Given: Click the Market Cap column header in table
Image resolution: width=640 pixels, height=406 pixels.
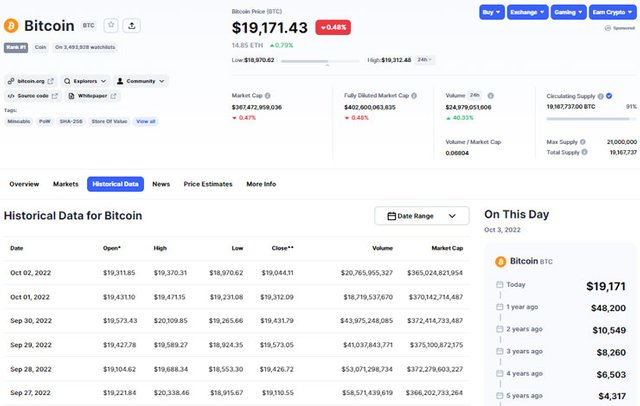Looking at the screenshot, I should (447, 248).
